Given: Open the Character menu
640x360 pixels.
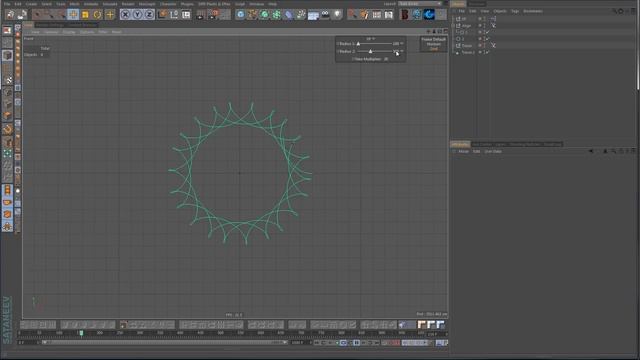Looking at the screenshot, I should click(168, 4).
